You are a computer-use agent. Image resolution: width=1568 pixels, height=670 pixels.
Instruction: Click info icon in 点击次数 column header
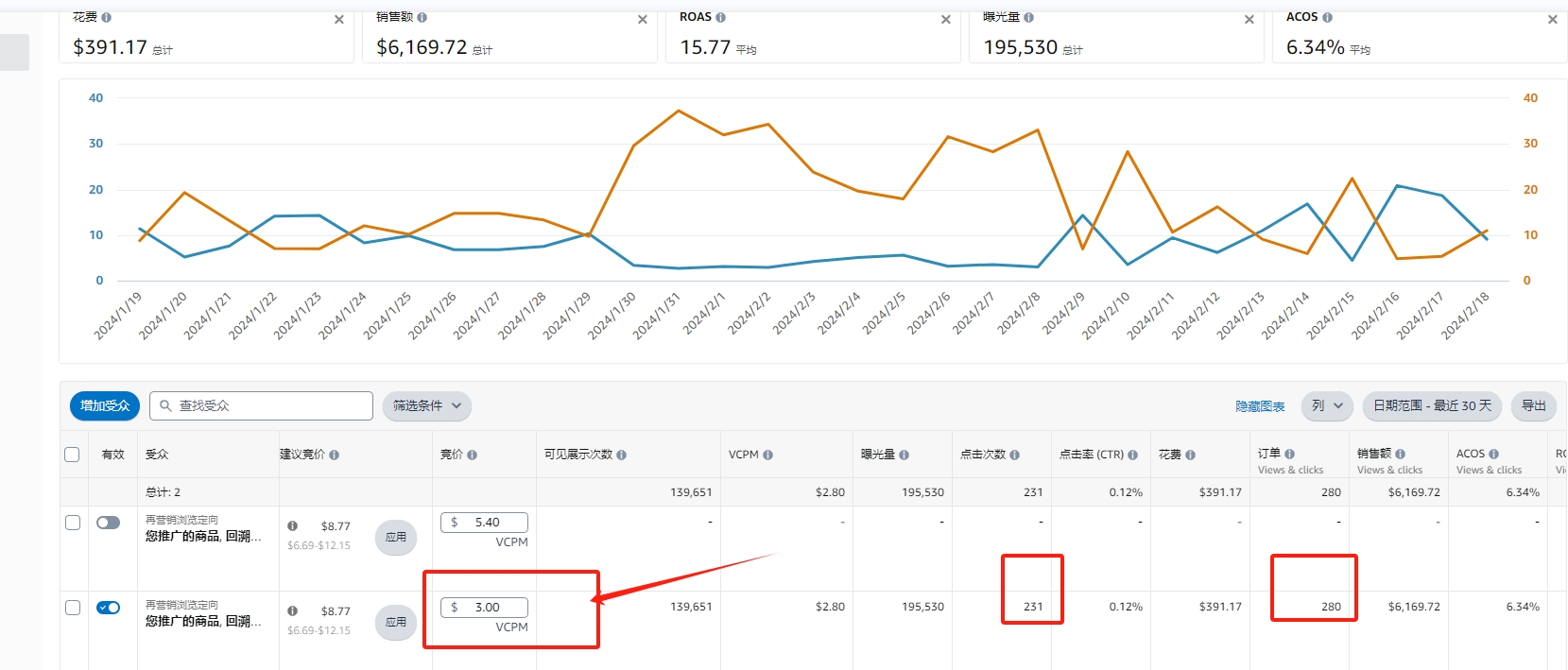(1015, 455)
